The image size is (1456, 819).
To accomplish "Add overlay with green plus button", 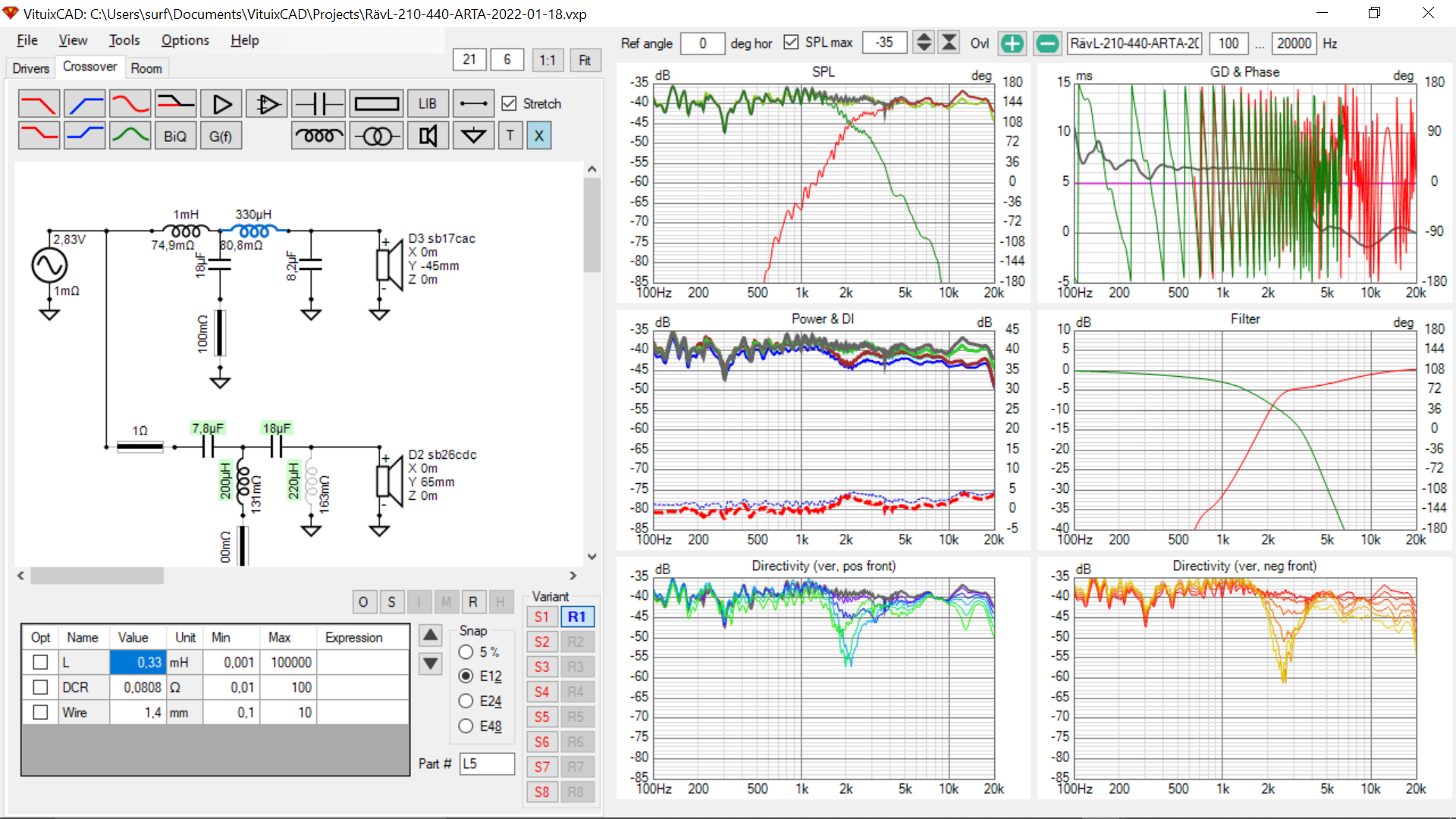I will coord(1012,43).
